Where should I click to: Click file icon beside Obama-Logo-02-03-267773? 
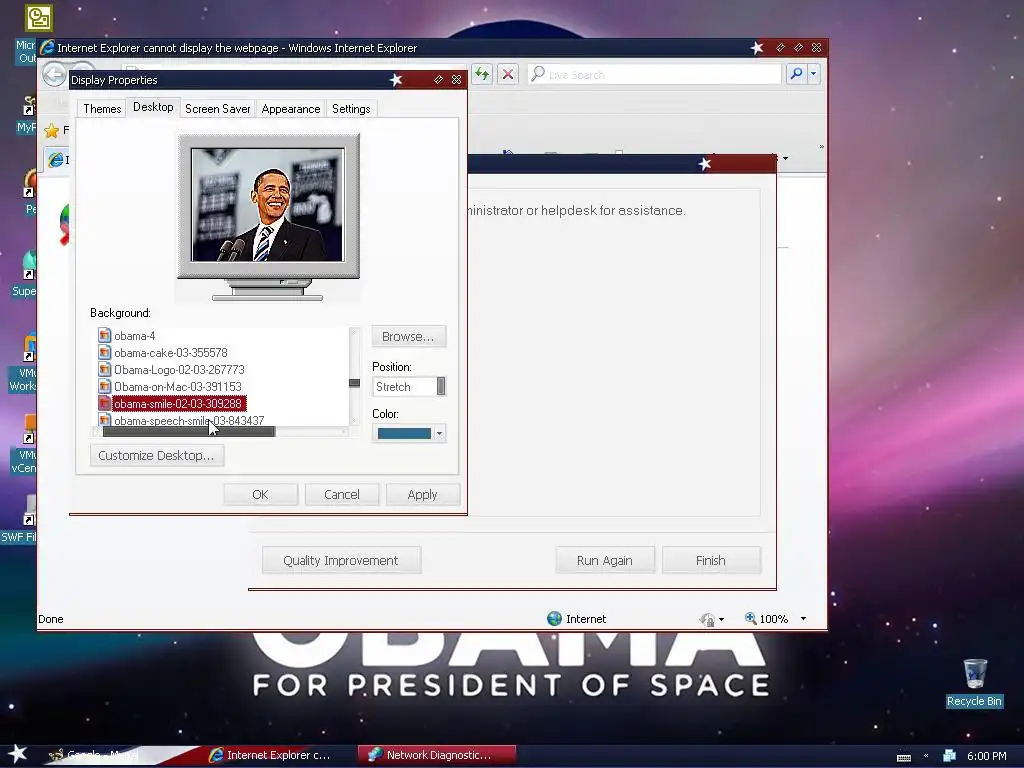click(104, 370)
